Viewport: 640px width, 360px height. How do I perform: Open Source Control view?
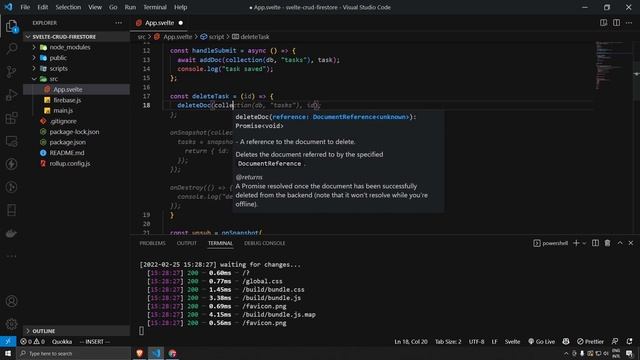(x=11, y=72)
